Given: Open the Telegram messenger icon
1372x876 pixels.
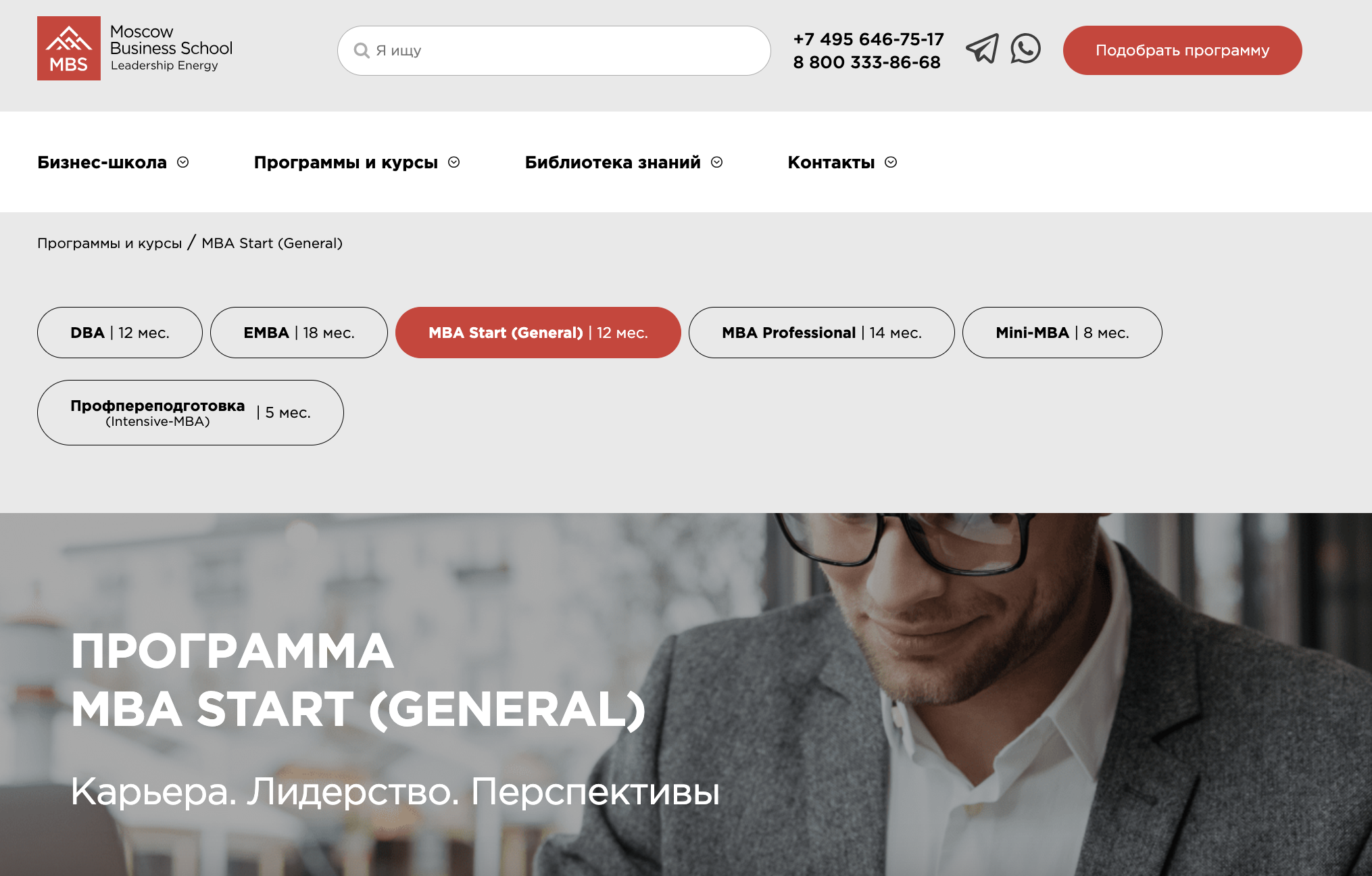Looking at the screenshot, I should pyautogui.click(x=982, y=49).
